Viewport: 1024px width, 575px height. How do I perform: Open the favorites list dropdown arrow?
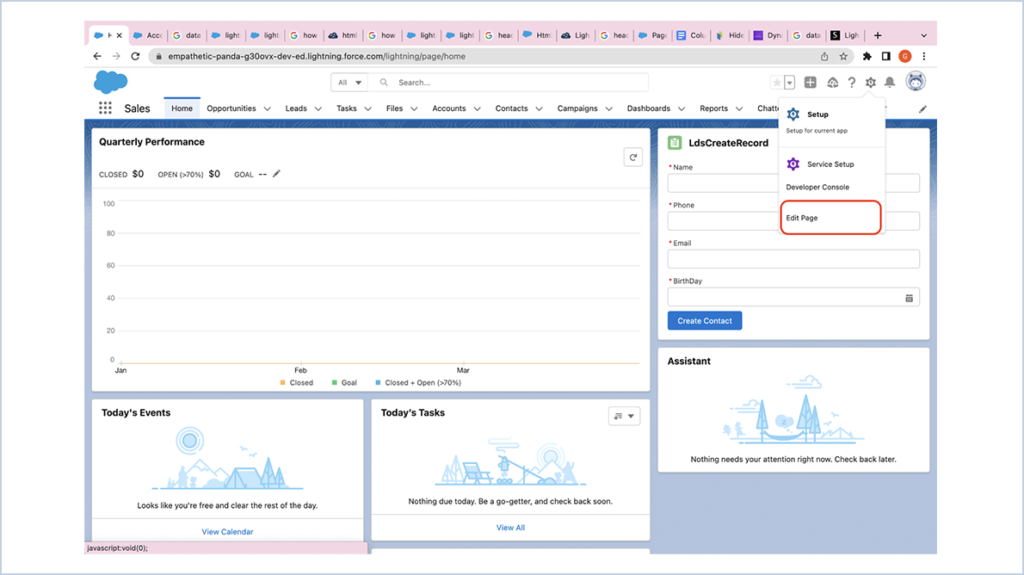pos(790,82)
